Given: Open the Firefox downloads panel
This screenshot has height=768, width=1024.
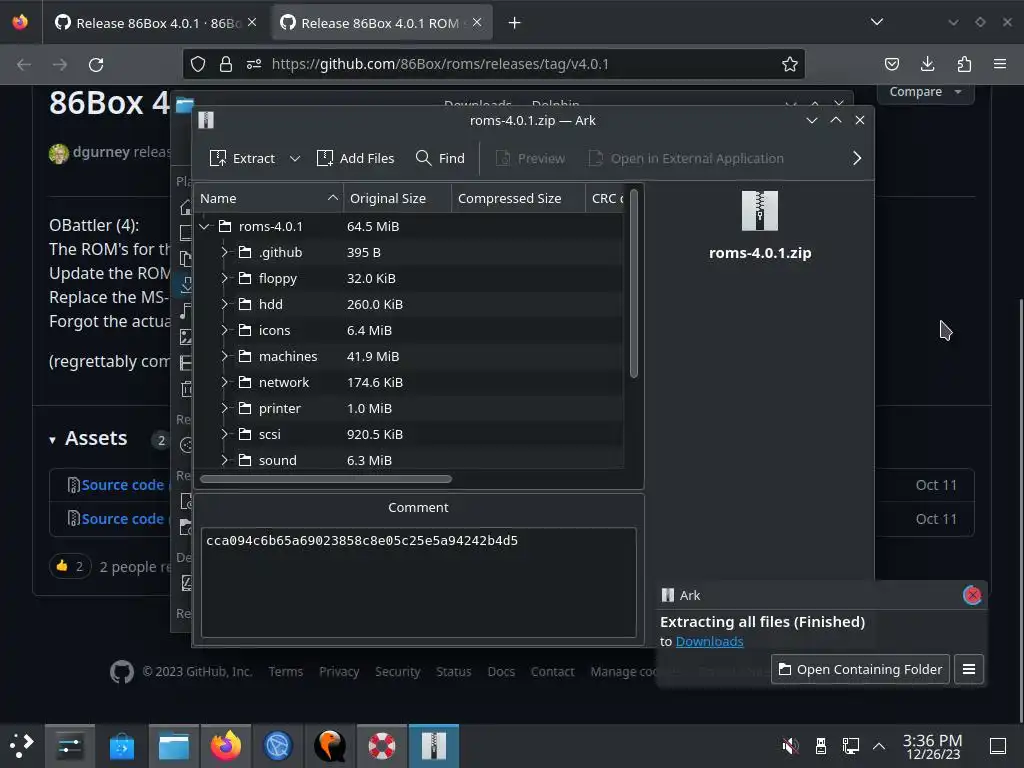Looking at the screenshot, I should point(927,64).
